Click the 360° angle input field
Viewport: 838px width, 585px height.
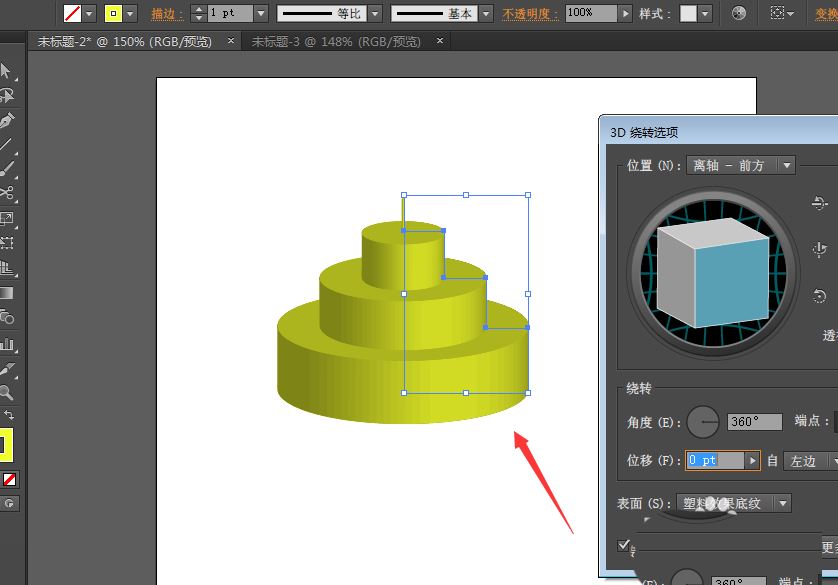[x=755, y=422]
